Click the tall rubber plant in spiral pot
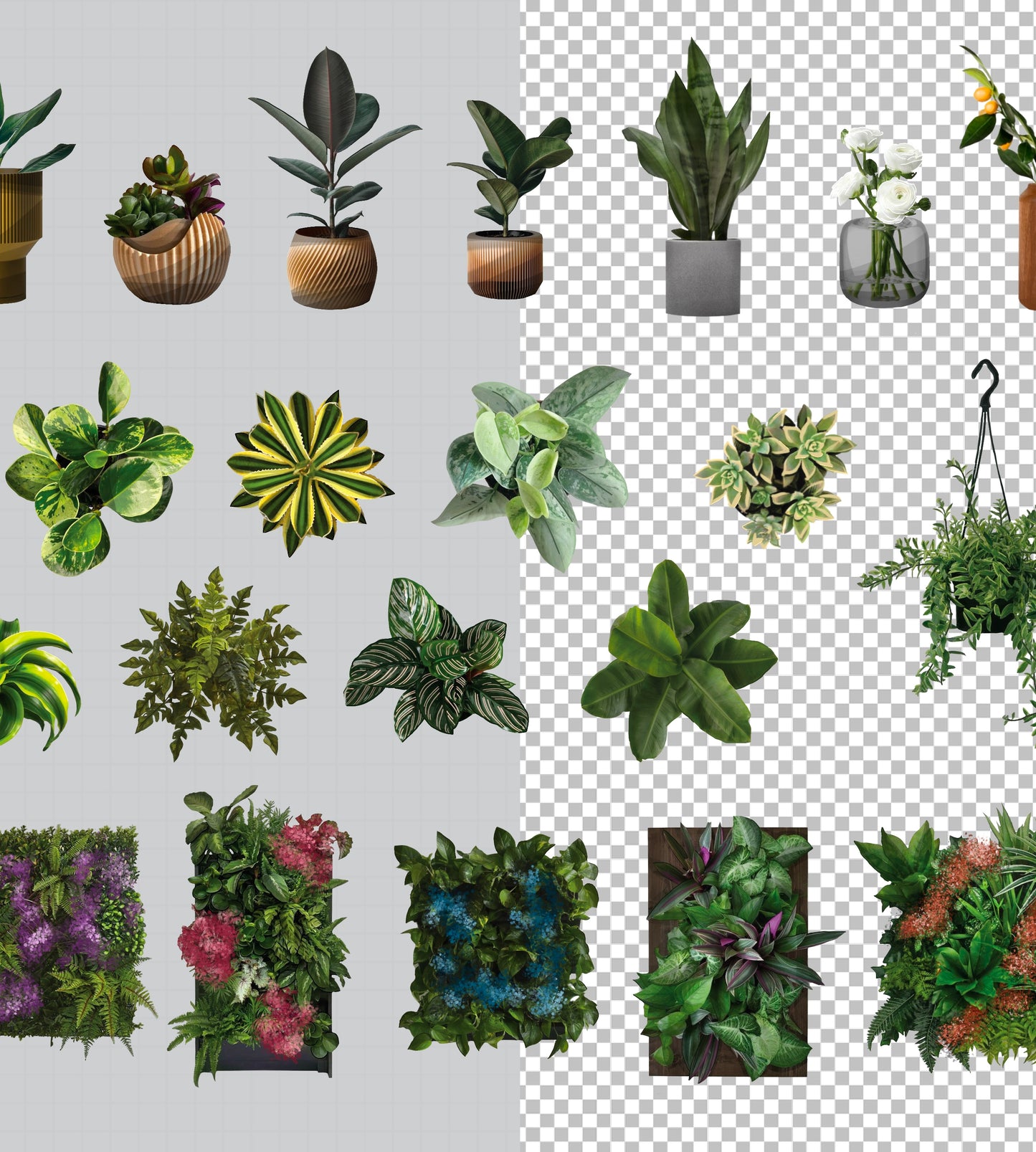Screen dimensions: 1036x1152 tap(333, 178)
